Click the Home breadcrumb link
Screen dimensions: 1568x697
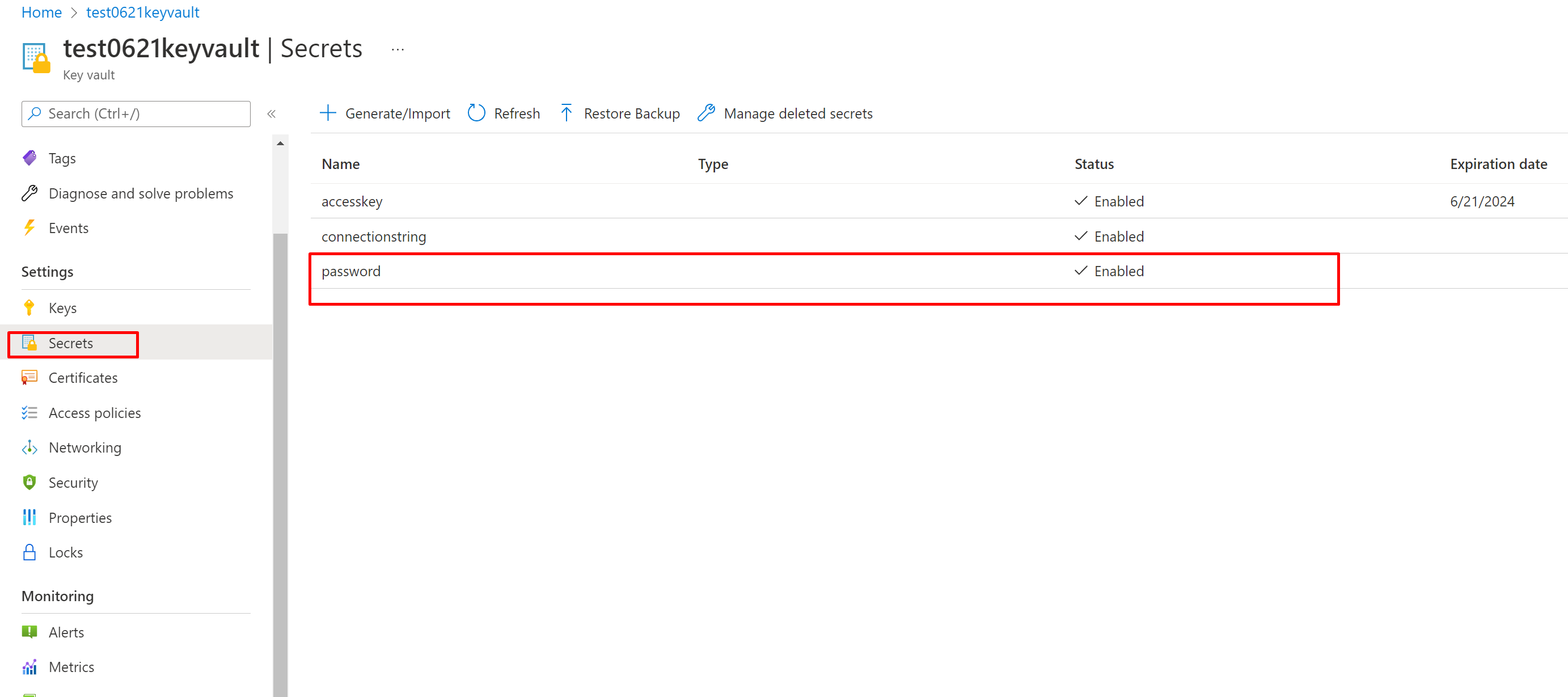41,12
